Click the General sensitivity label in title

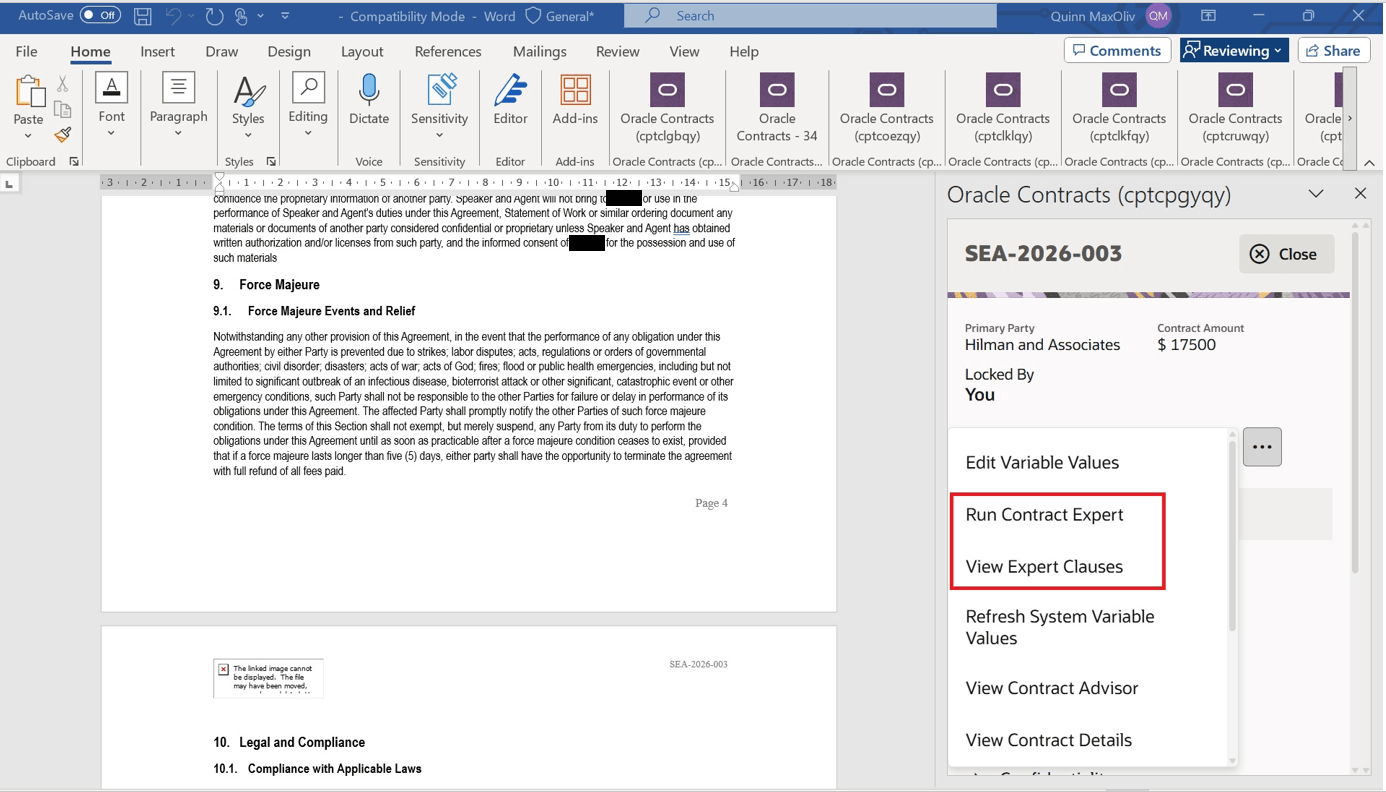(561, 16)
